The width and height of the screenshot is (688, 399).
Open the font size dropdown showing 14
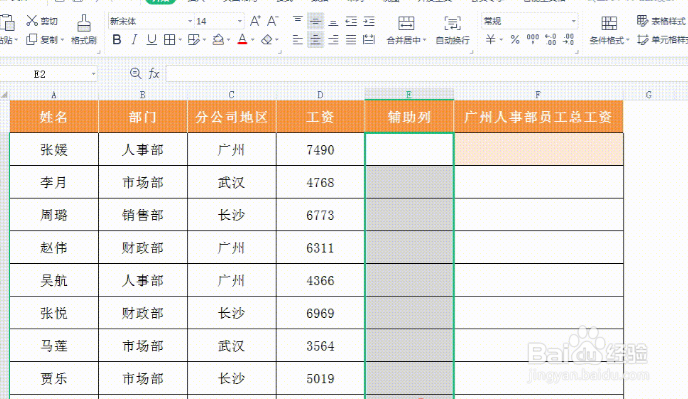(x=240, y=21)
